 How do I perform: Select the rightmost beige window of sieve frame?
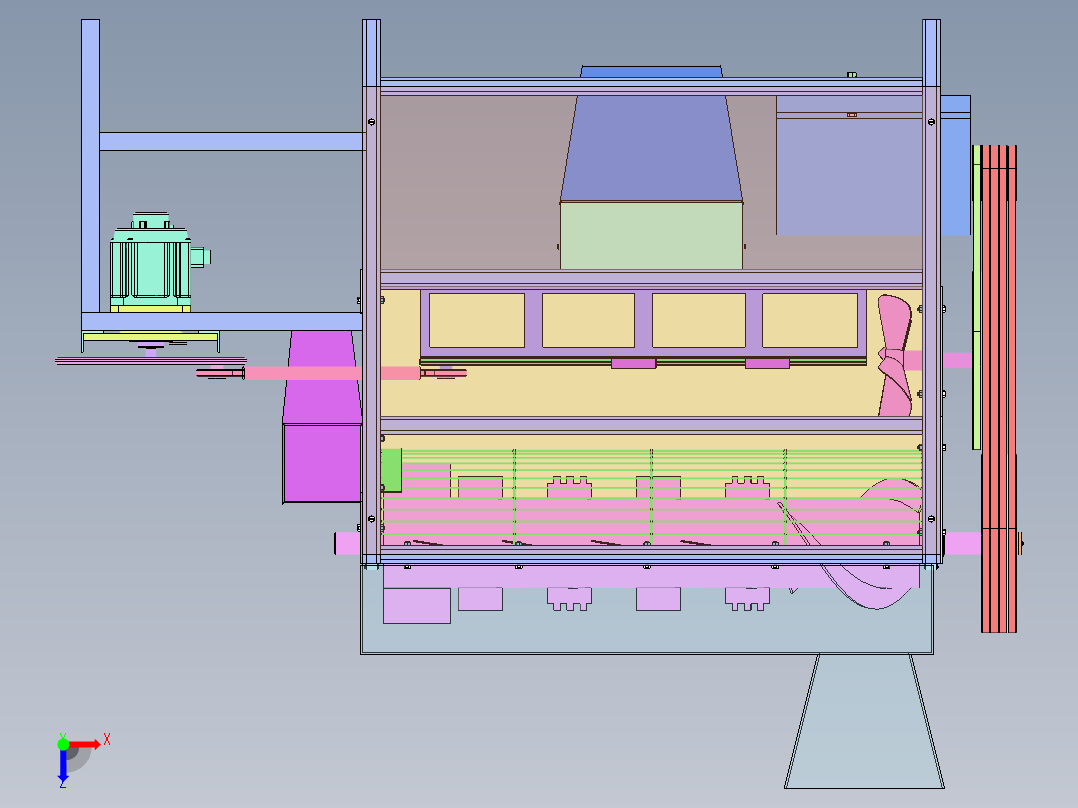click(x=810, y=320)
